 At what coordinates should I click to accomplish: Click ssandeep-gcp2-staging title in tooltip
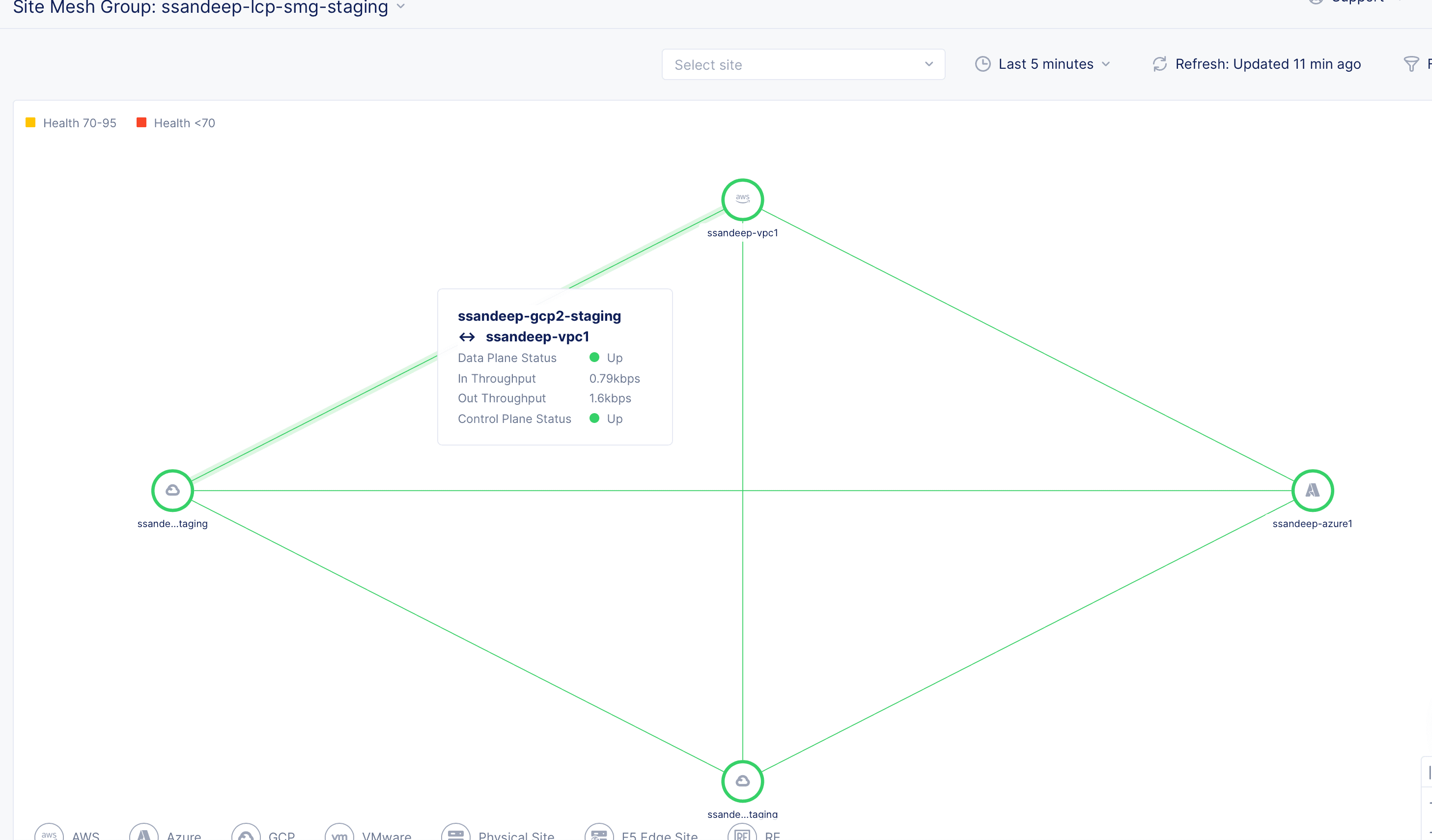click(539, 316)
